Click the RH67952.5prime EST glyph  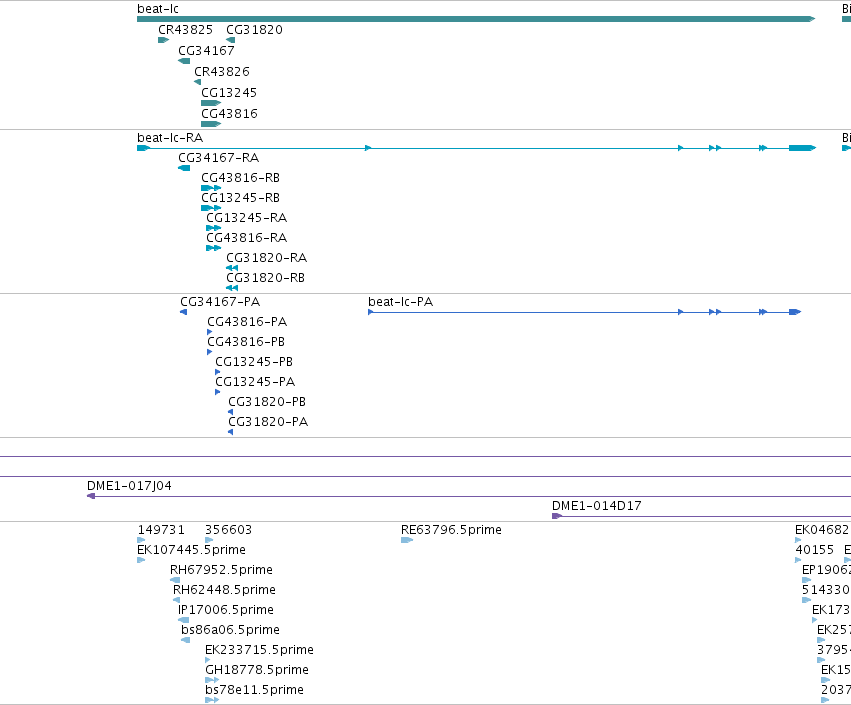coord(175,580)
